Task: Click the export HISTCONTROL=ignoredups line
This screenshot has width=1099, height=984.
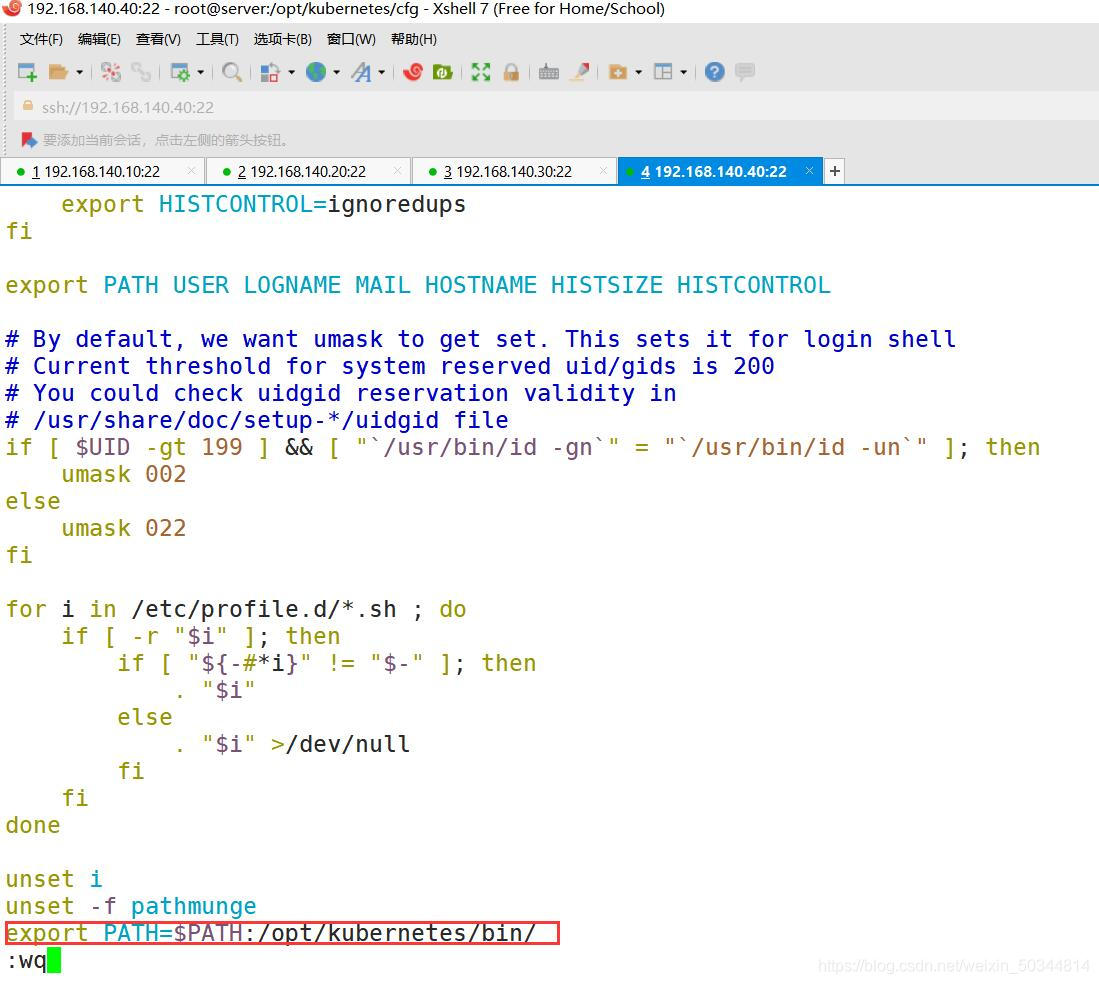Action: click(x=263, y=204)
